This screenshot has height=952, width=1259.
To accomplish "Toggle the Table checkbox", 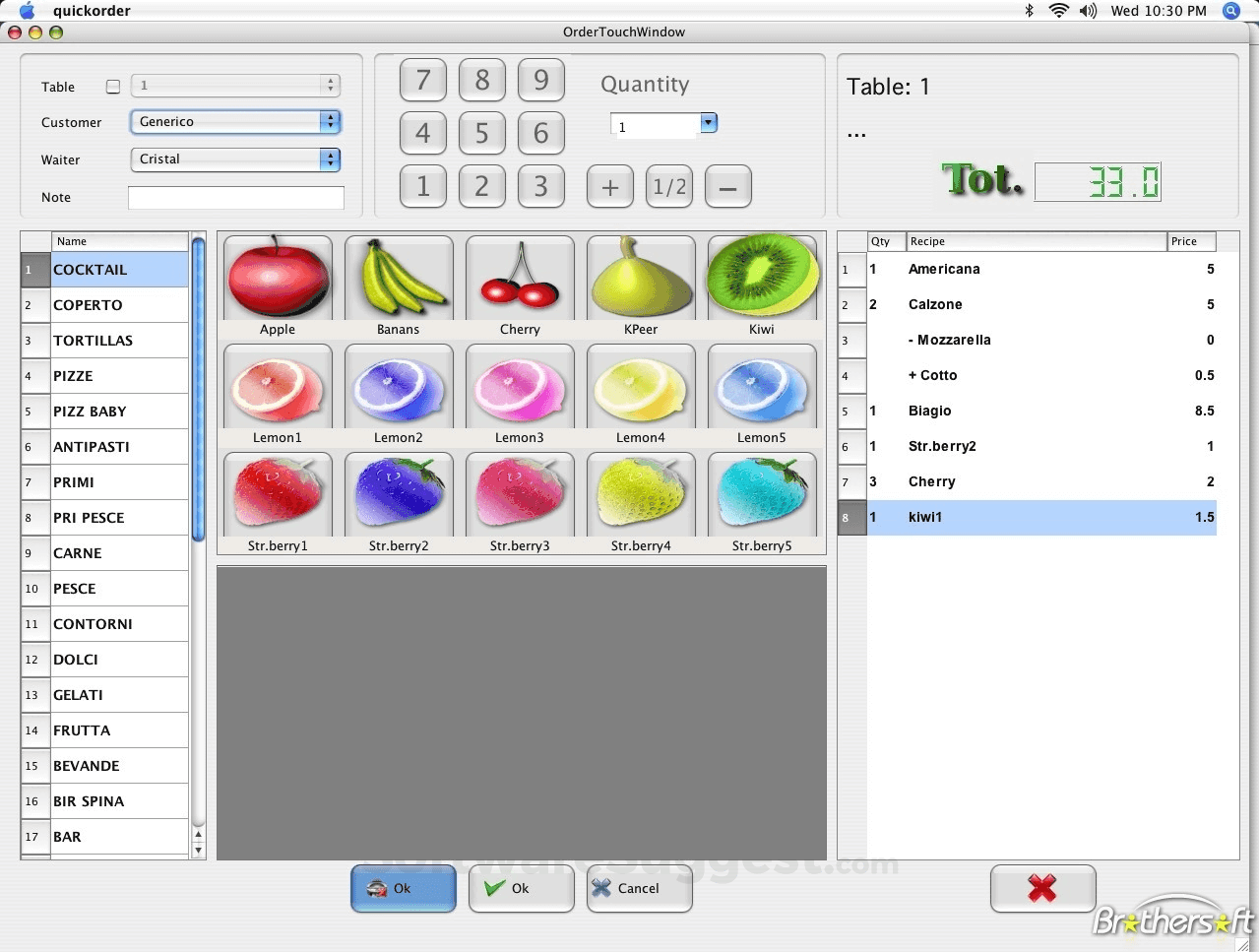I will (x=113, y=86).
